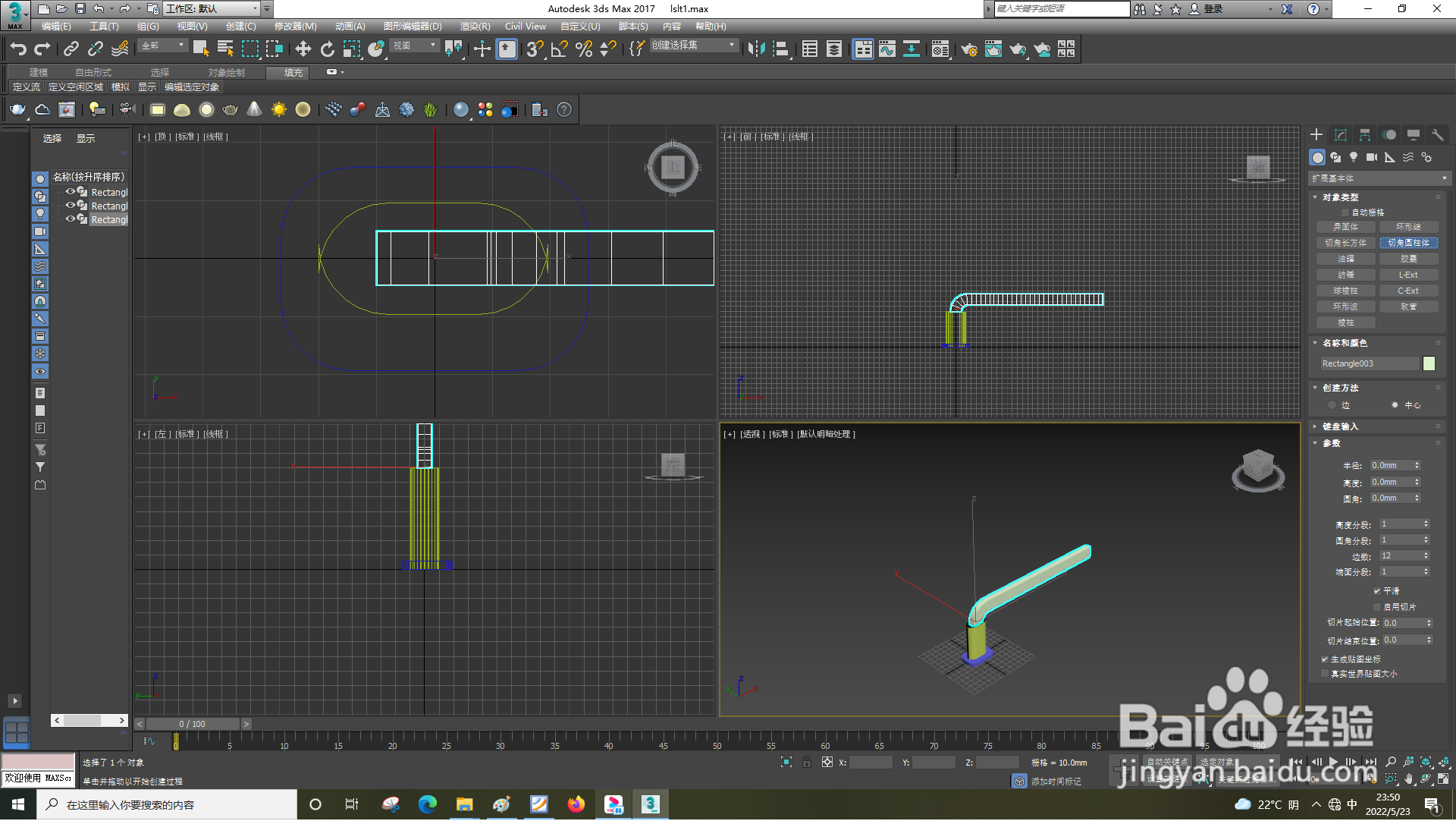Click the Select and Move tool
Screen dimensions: 1456x821
pos(303,49)
